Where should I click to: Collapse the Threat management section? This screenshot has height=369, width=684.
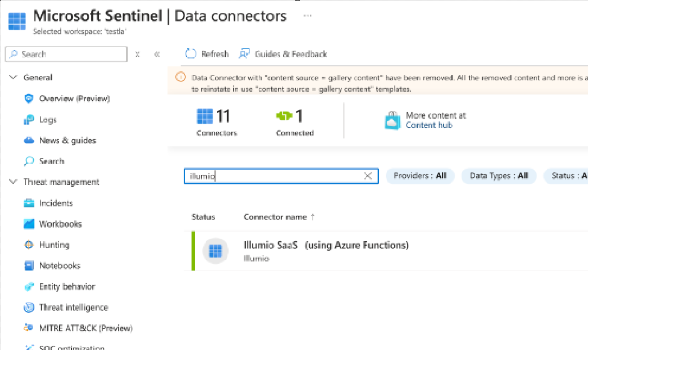click(x=13, y=181)
